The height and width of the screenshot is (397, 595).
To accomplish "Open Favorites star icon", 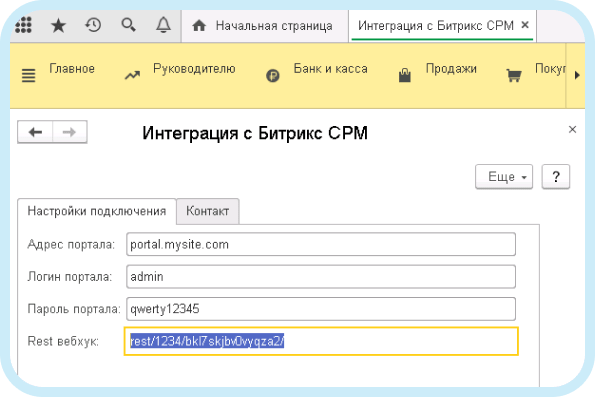I will click(58, 25).
